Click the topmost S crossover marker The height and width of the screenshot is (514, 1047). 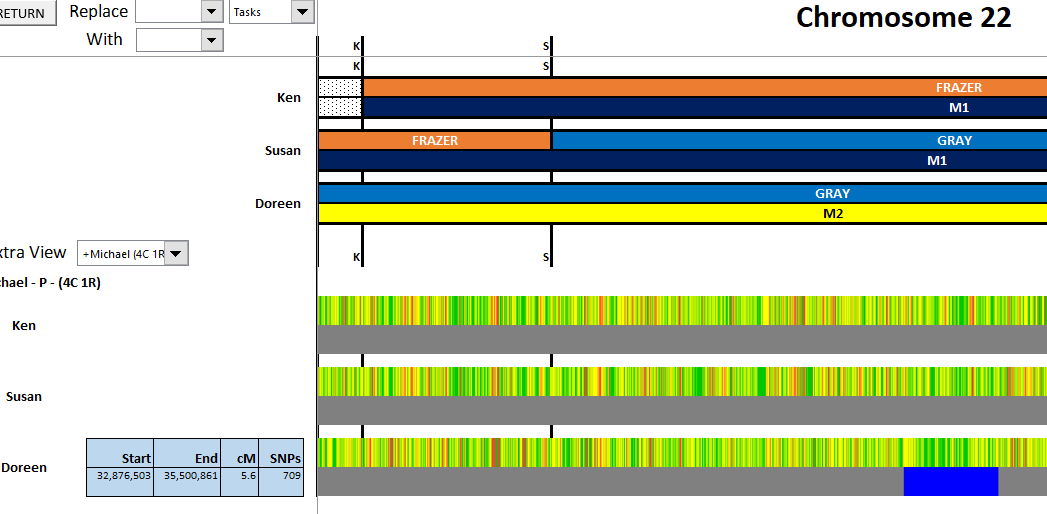pos(546,46)
